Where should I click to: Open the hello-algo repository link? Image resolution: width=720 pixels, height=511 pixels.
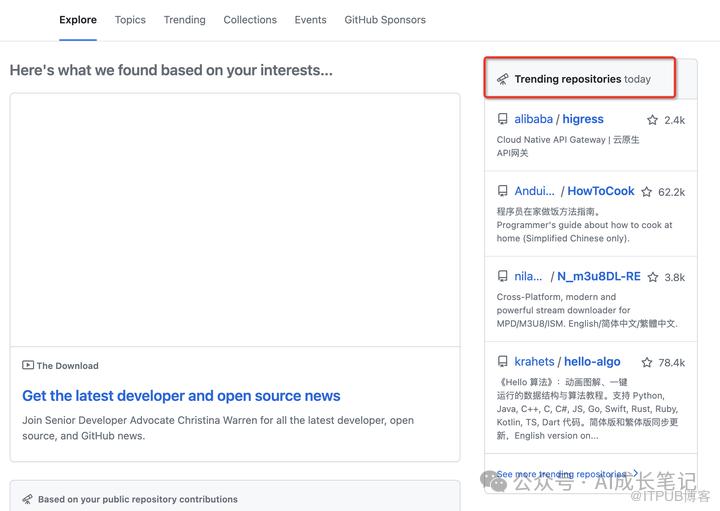592,362
